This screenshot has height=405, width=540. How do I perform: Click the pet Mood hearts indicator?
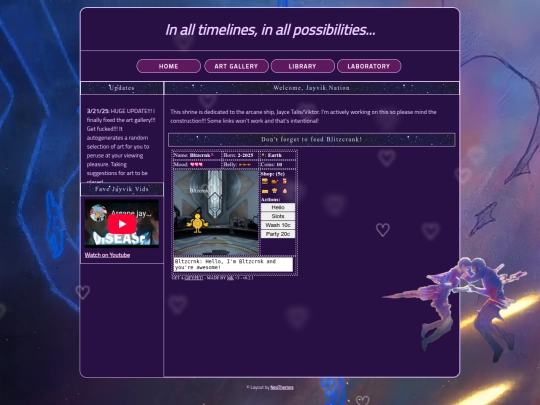coord(196,165)
